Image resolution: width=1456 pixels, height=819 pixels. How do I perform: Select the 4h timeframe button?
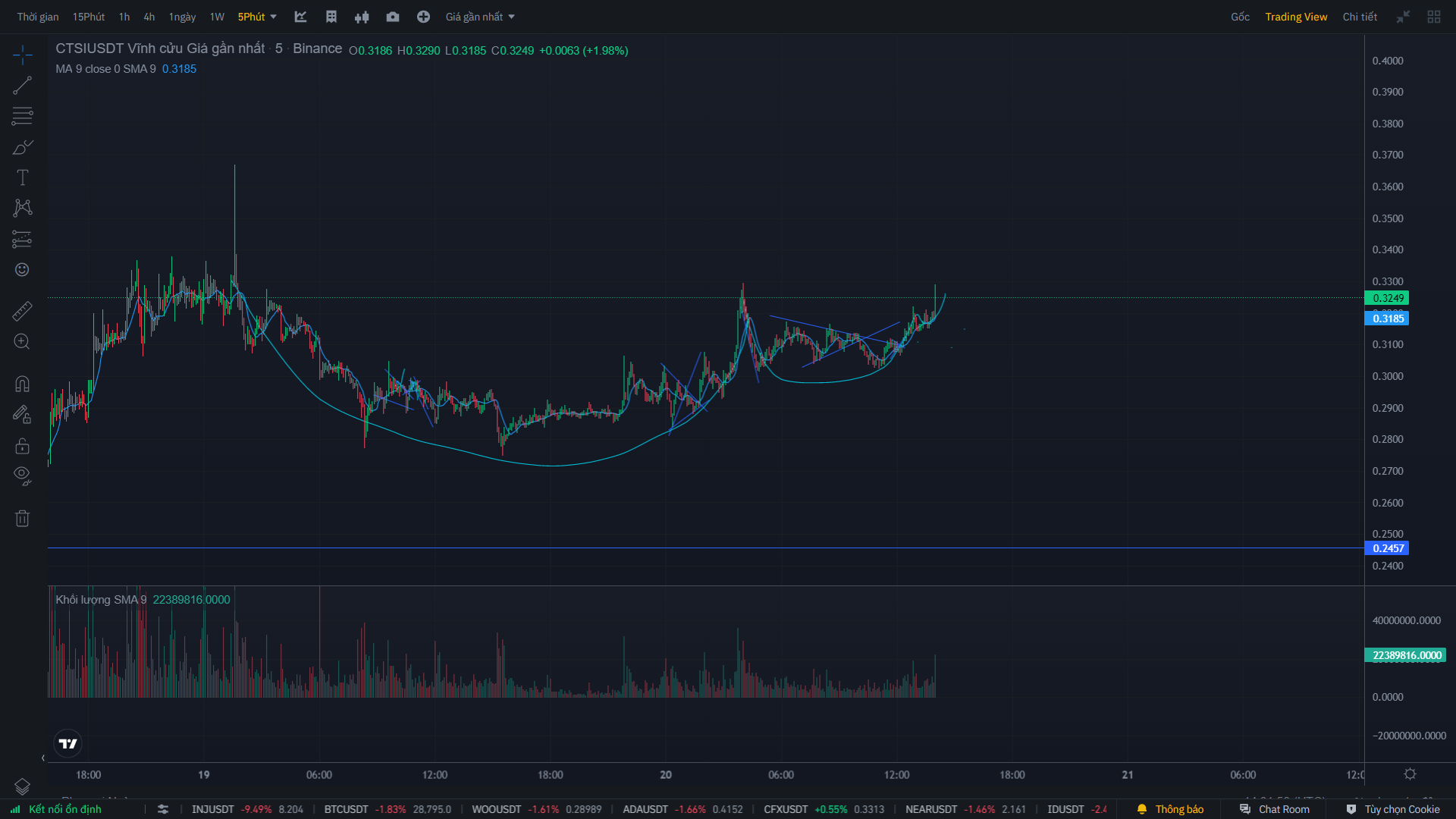point(149,17)
